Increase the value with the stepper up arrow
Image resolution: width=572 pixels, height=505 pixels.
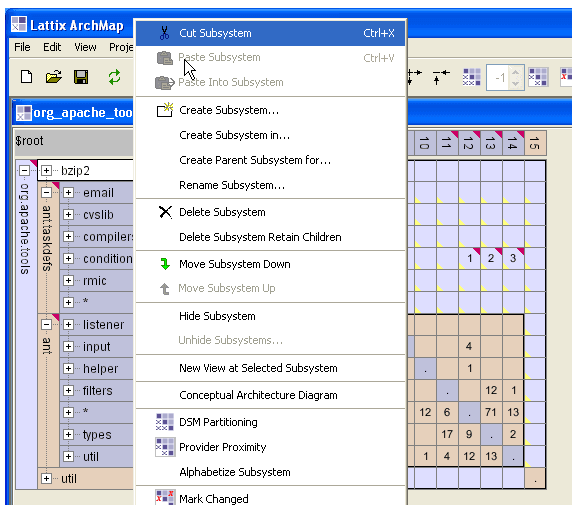(x=515, y=72)
